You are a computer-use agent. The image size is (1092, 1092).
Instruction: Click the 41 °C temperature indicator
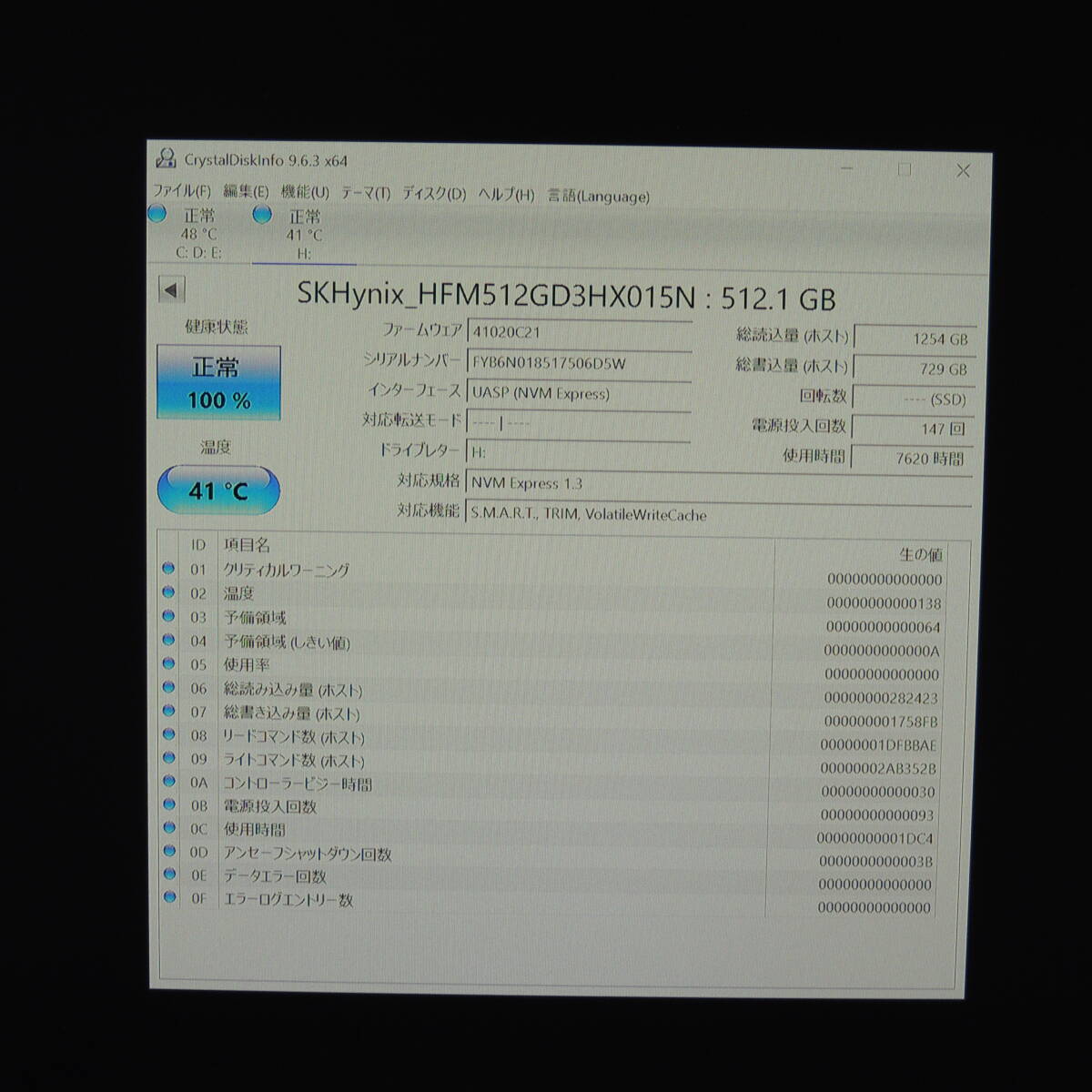pos(218,490)
